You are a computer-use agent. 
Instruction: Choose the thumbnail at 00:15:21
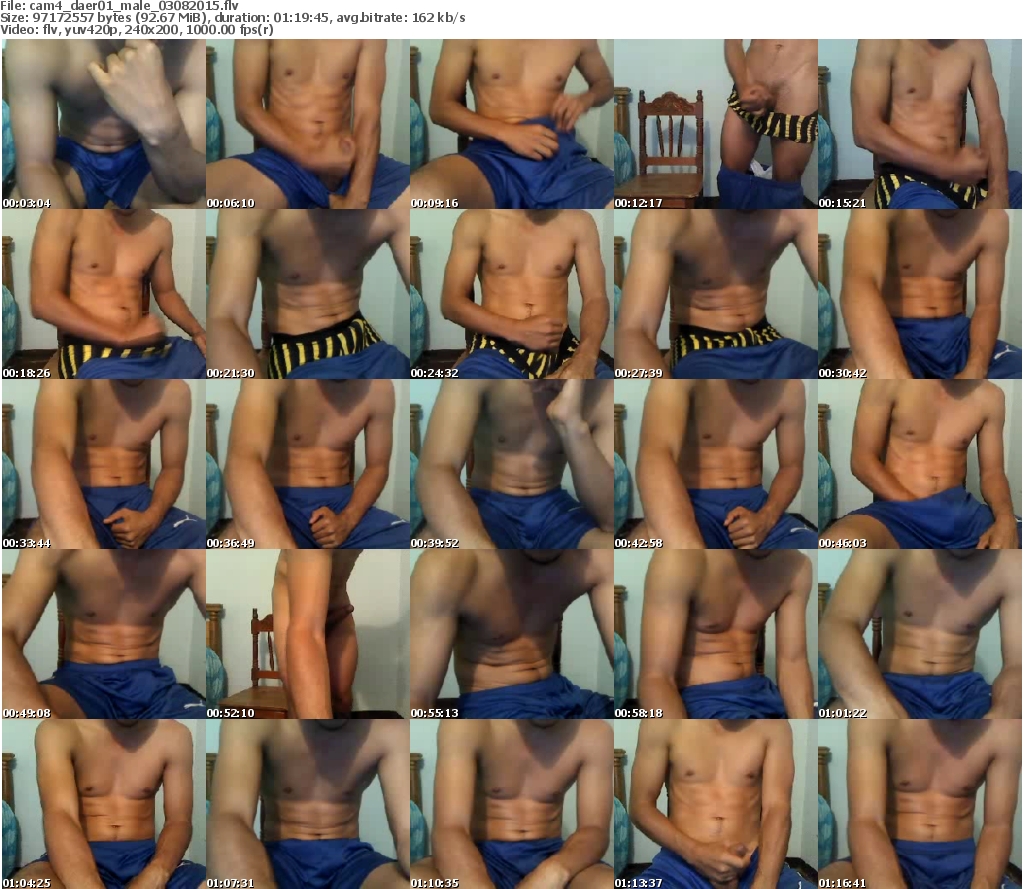pyautogui.click(x=920, y=124)
